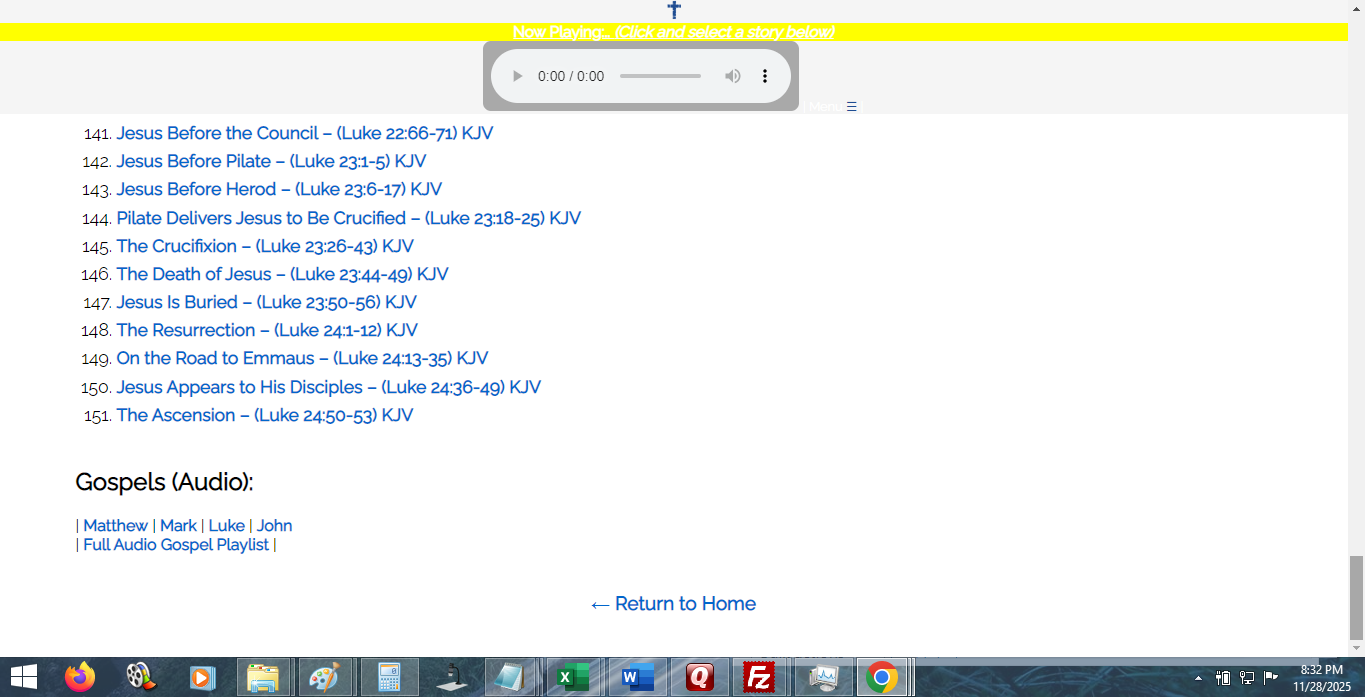Open the hamburger Menu icon
The image size is (1365, 697).
pos(851,107)
